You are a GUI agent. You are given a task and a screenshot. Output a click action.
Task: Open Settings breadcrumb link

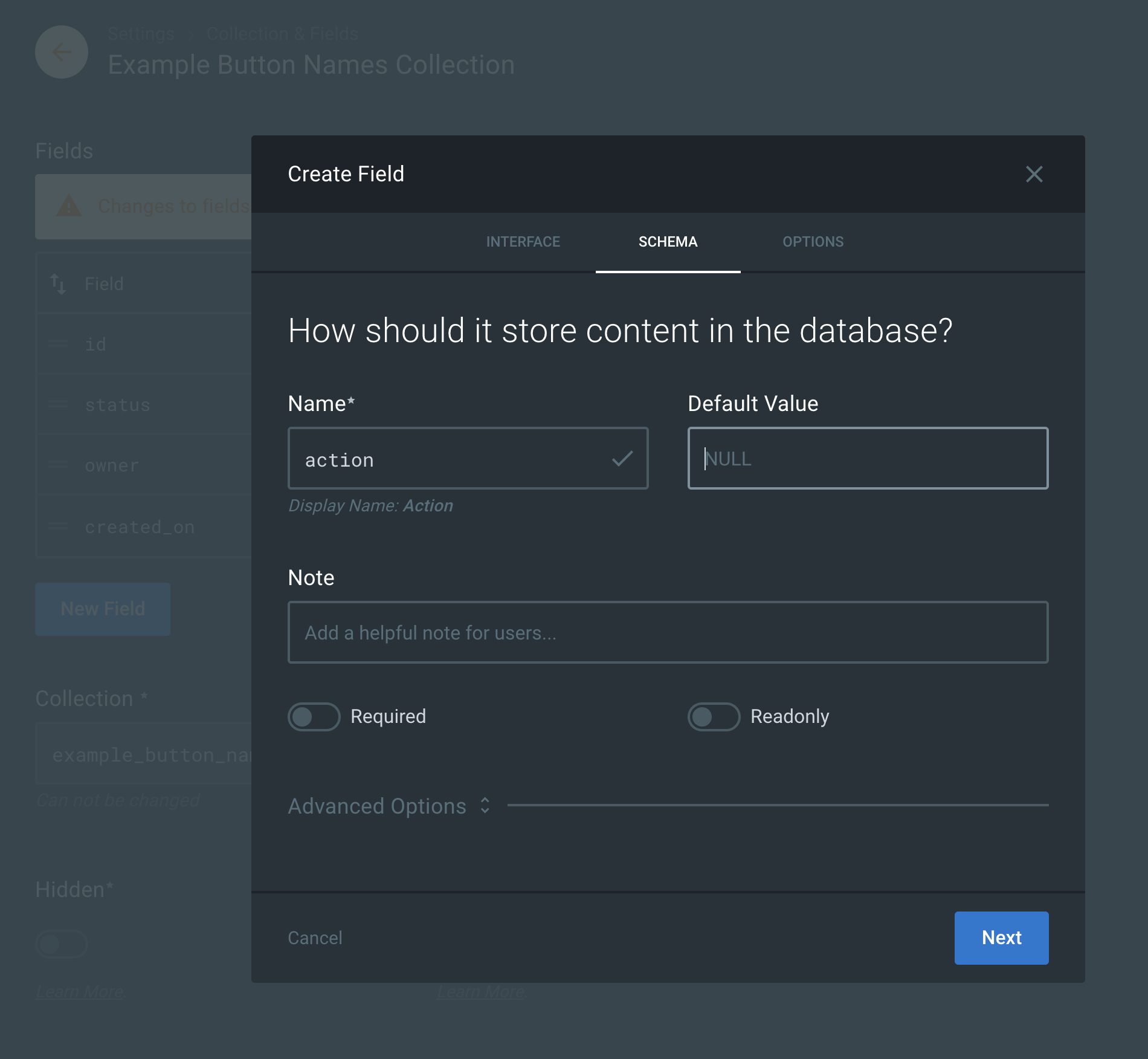point(141,34)
